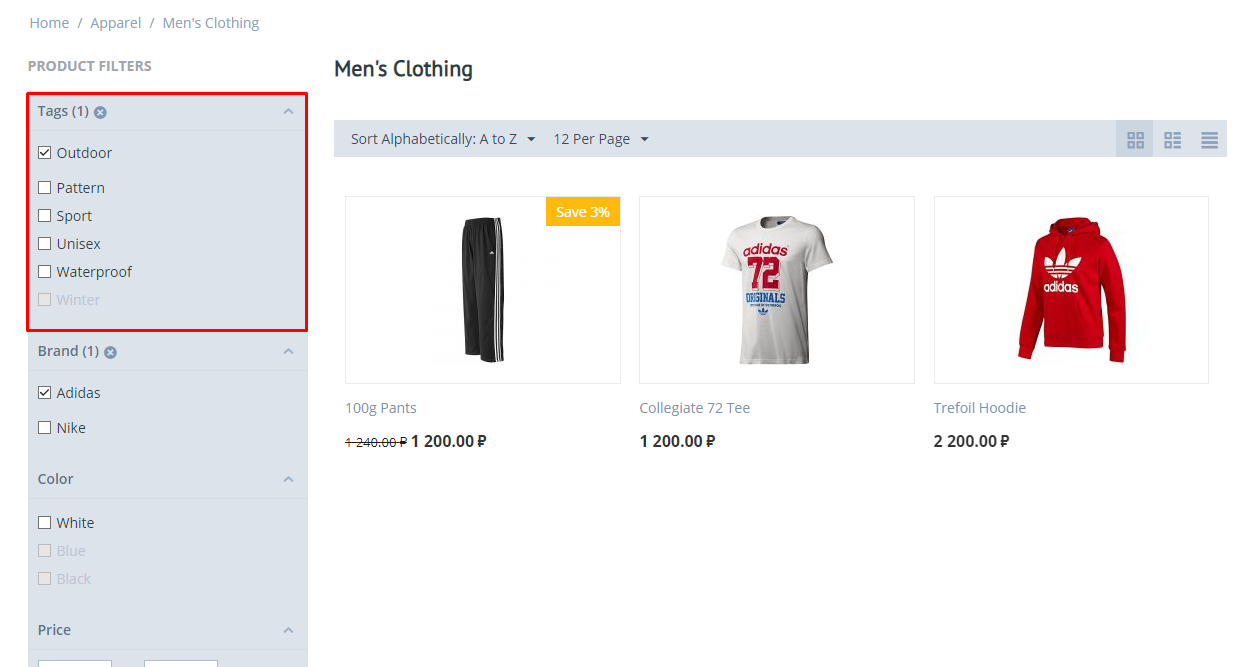Click the PRODUCT FILTERS heading
Image resolution: width=1246 pixels, height=667 pixels.
tap(90, 66)
